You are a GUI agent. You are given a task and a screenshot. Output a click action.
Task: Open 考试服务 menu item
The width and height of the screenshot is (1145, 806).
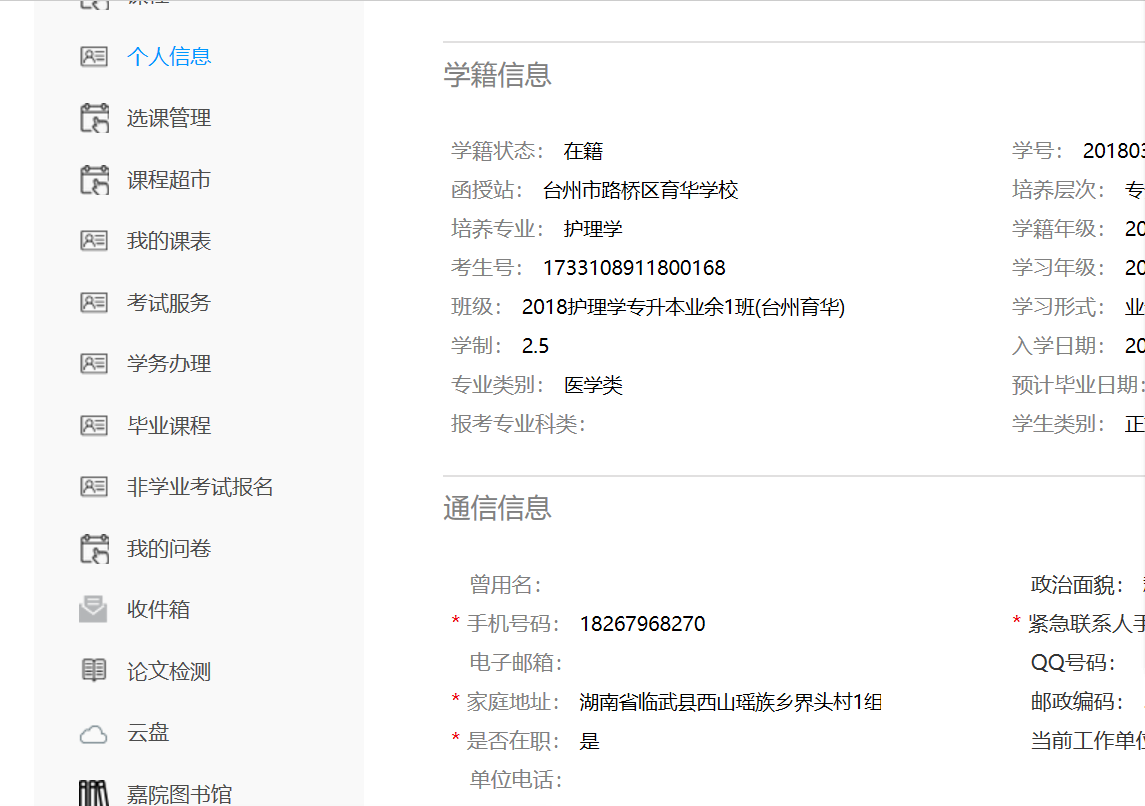(169, 303)
